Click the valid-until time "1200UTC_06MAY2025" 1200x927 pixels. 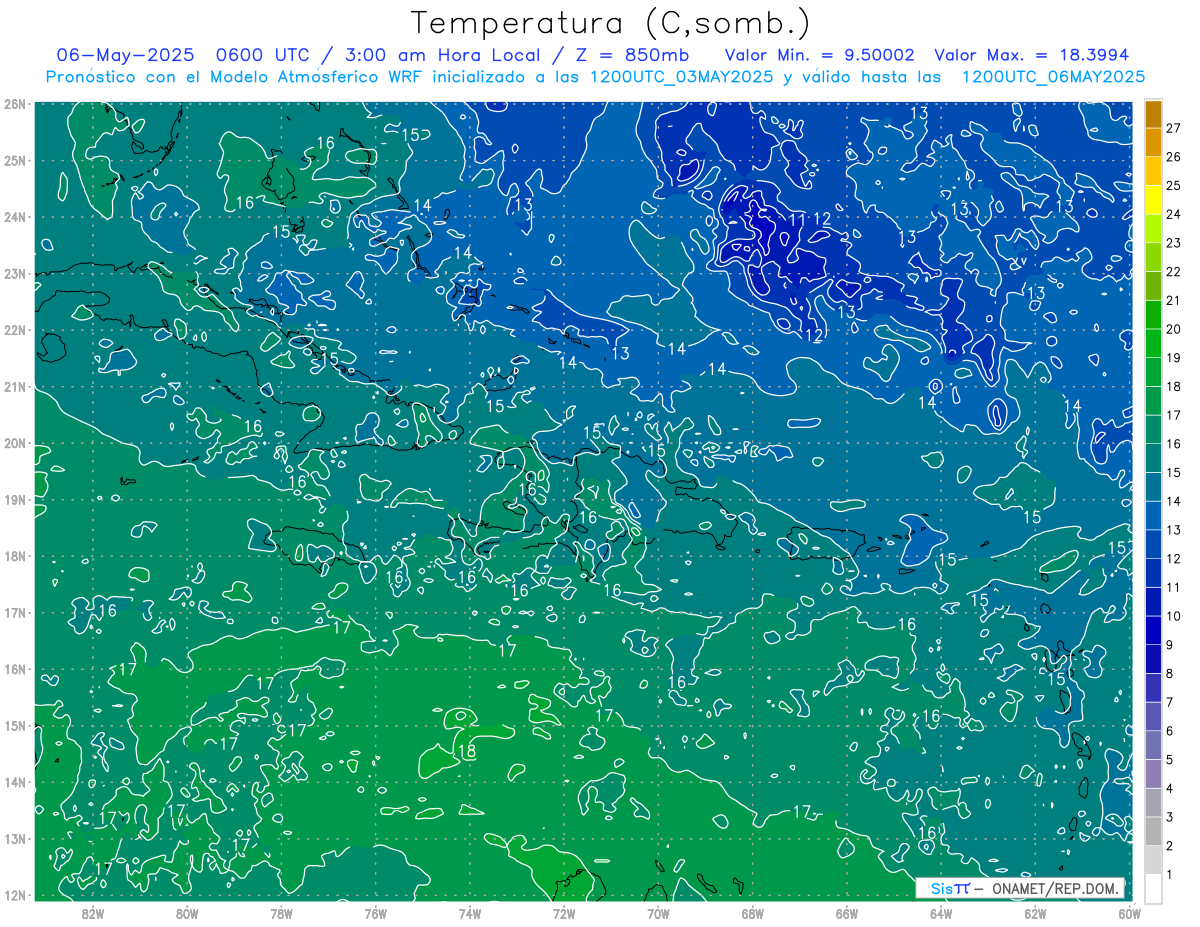tap(1053, 76)
